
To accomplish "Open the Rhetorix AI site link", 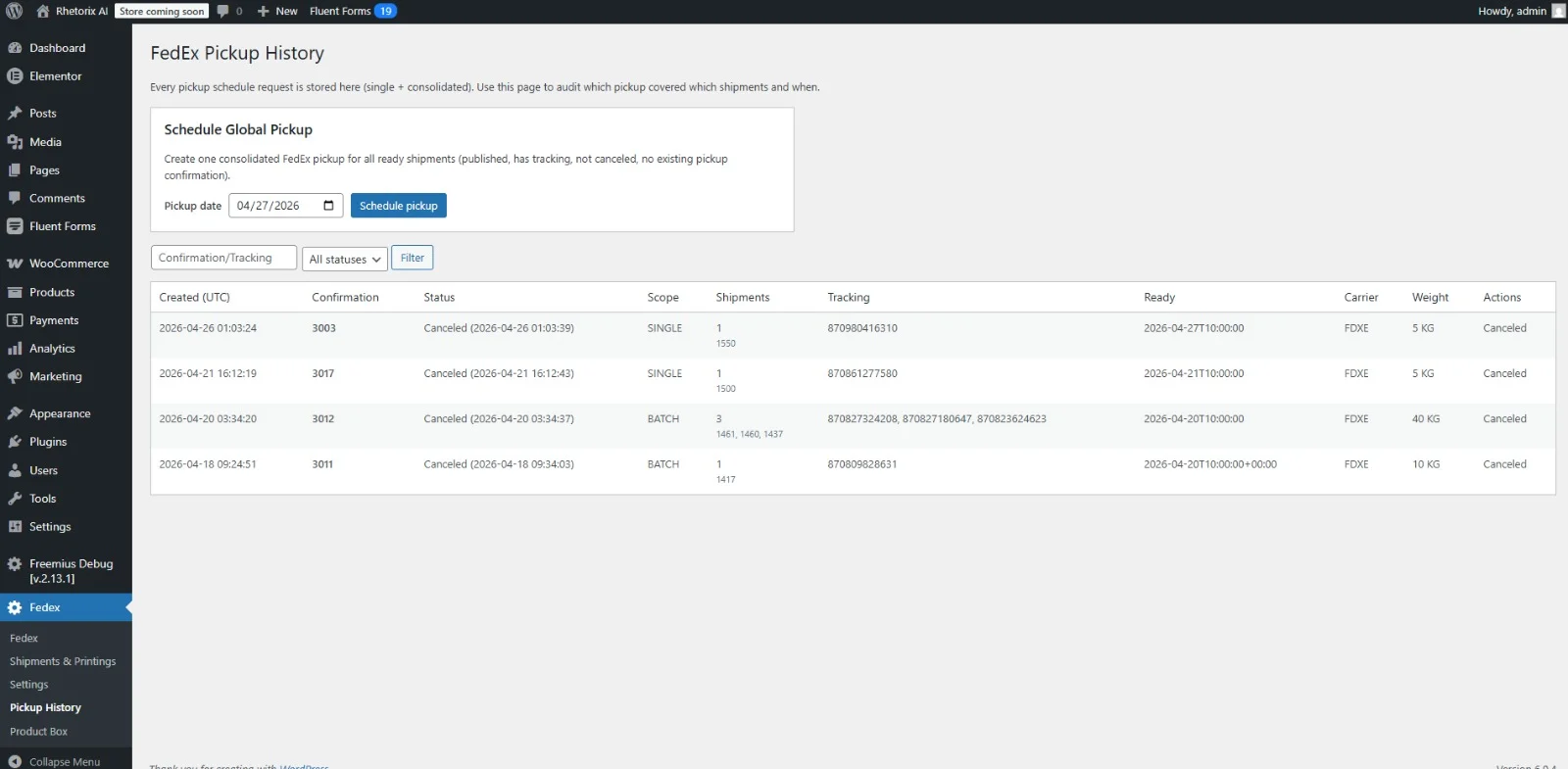I will coord(81,11).
